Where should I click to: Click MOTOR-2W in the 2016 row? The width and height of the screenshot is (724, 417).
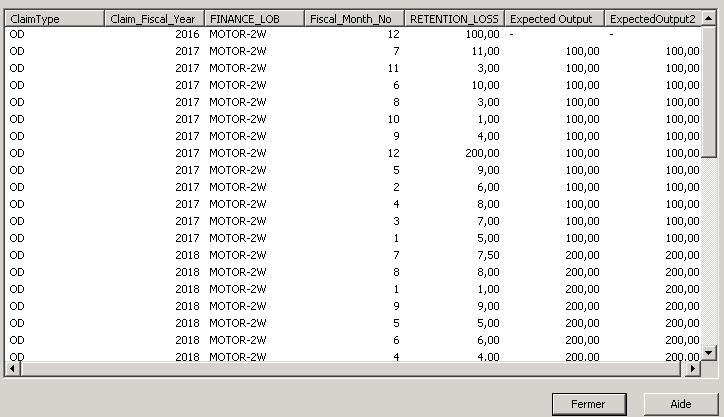[x=238, y=34]
